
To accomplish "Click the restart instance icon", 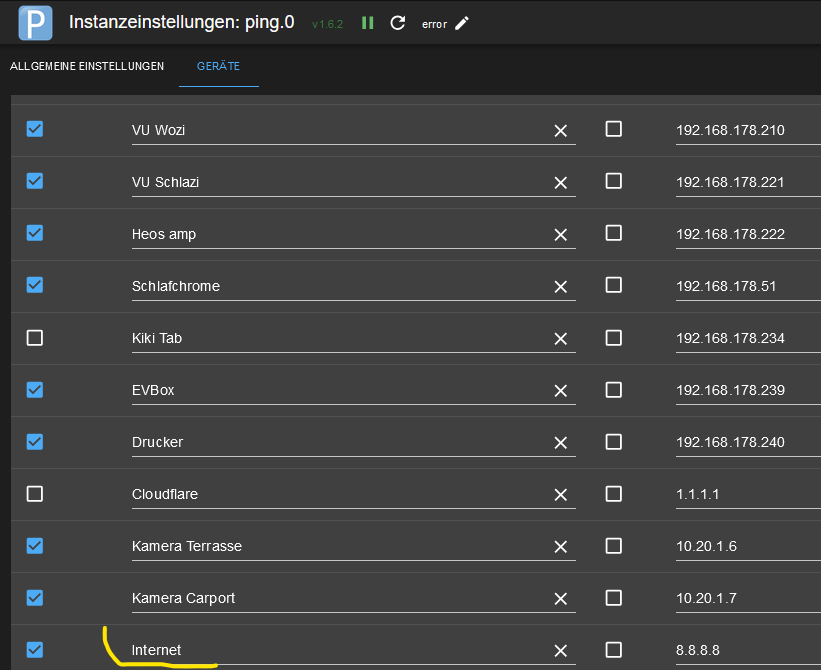I will (x=397, y=22).
